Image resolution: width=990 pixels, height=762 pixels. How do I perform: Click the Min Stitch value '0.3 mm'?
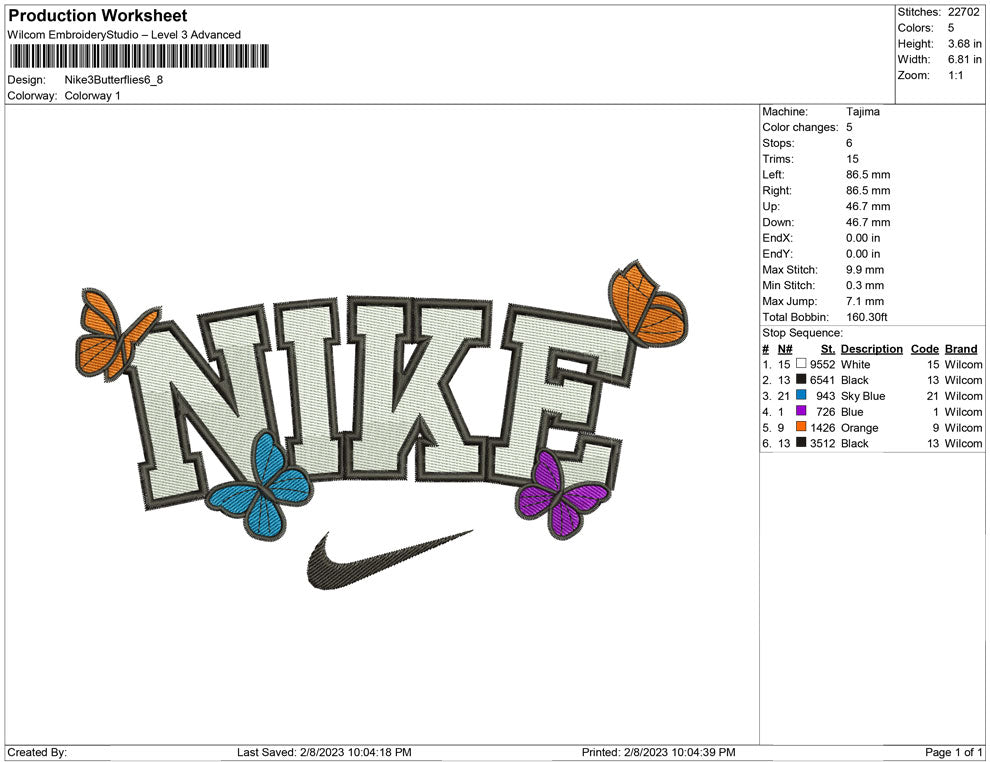coord(865,285)
